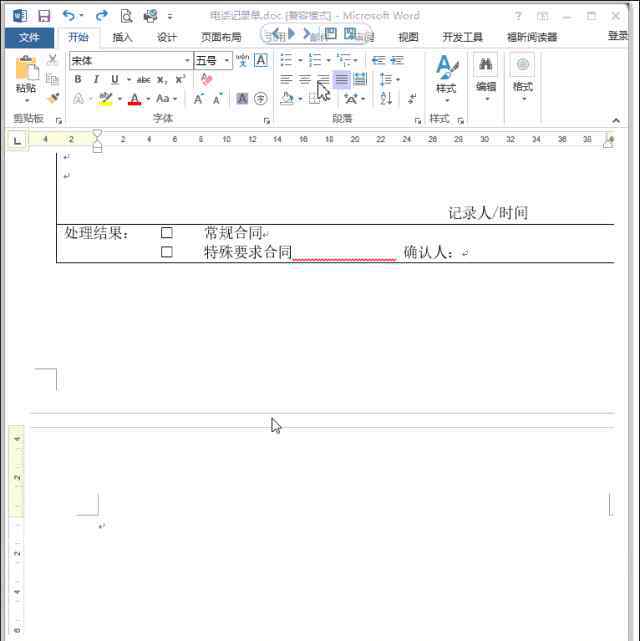Toggle underline formatting

pyautogui.click(x=115, y=79)
